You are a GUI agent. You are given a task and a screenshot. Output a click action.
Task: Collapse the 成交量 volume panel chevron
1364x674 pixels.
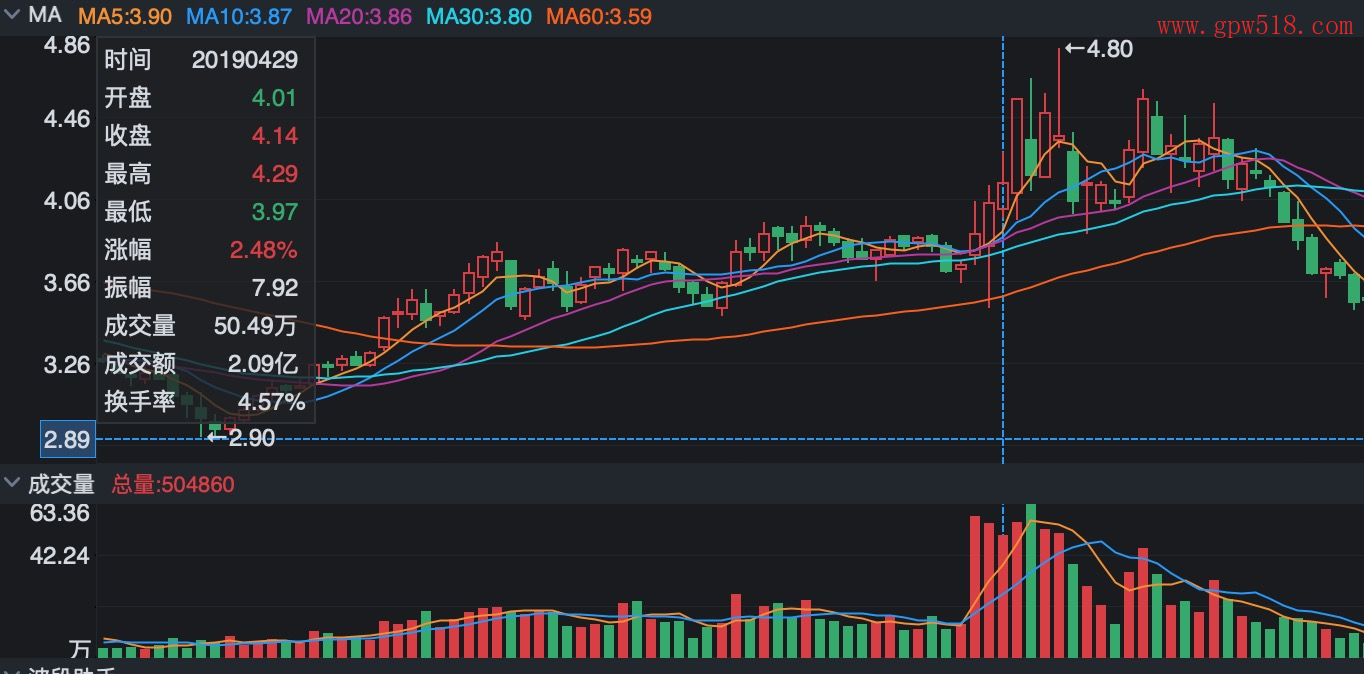click(x=12, y=484)
